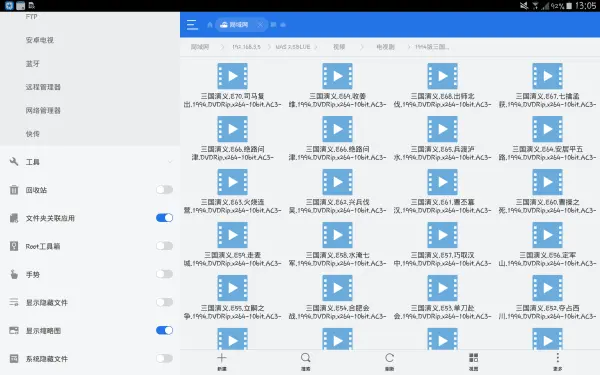Image resolution: width=600 pixels, height=375 pixels.
Task: Enable the Root工具箱 switch
Action: tap(165, 246)
